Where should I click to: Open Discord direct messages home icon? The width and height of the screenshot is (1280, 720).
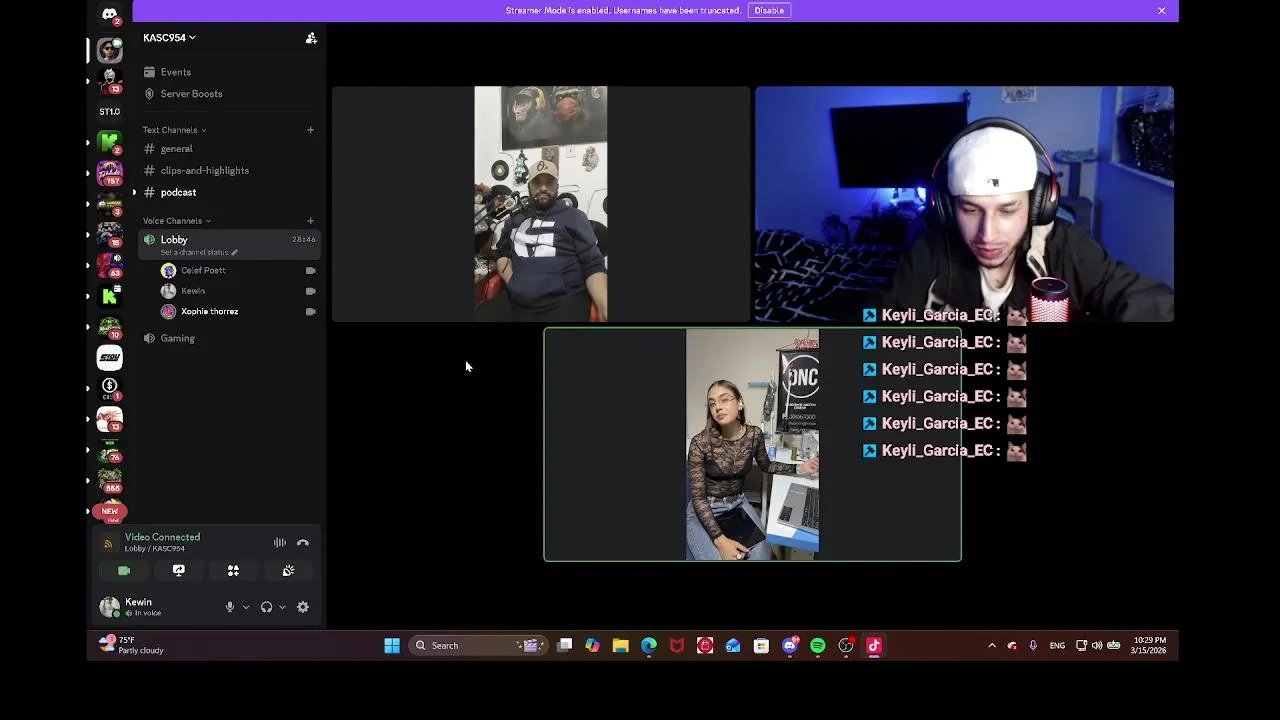pos(110,14)
